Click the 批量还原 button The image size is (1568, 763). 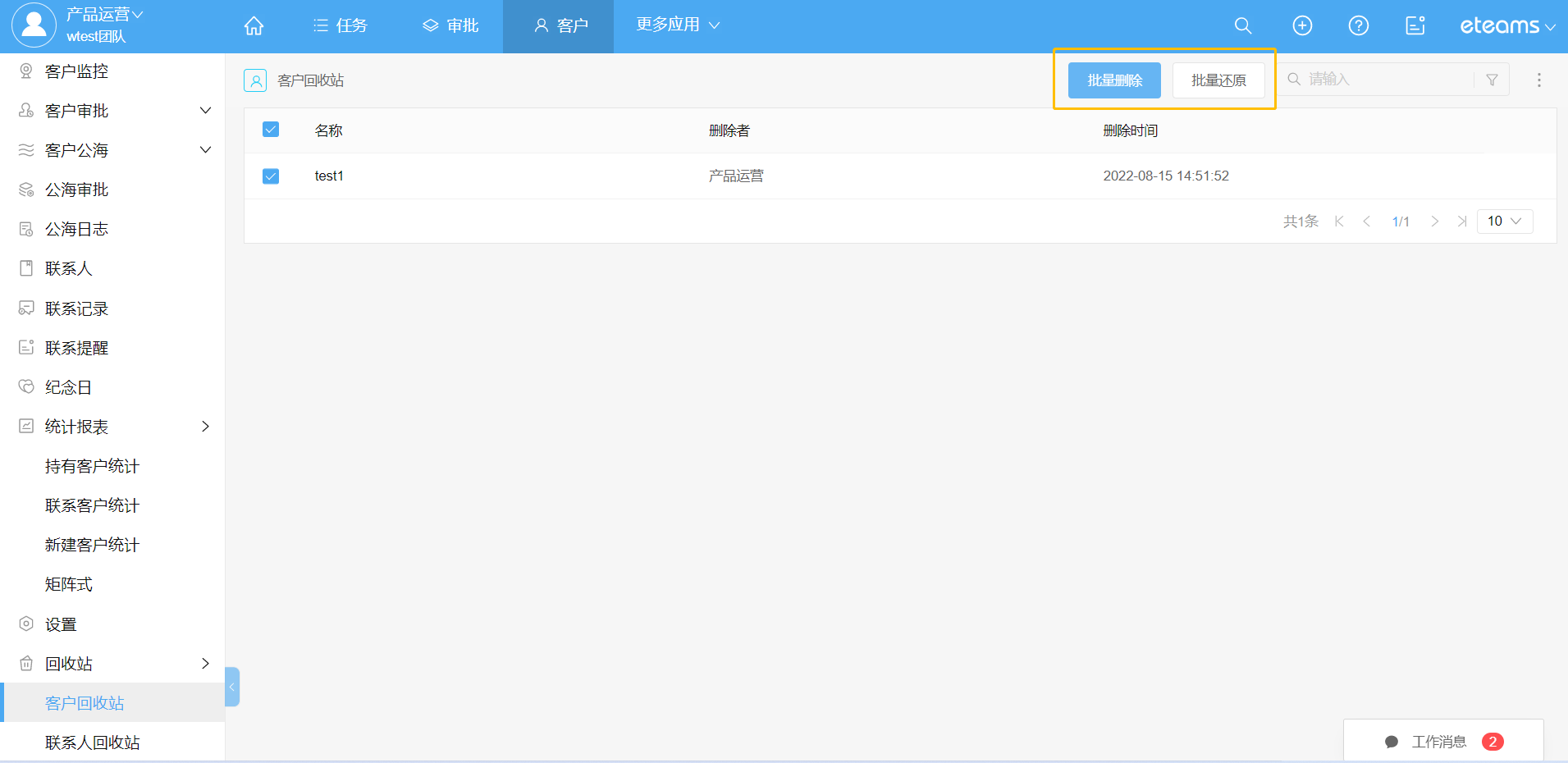click(1218, 80)
